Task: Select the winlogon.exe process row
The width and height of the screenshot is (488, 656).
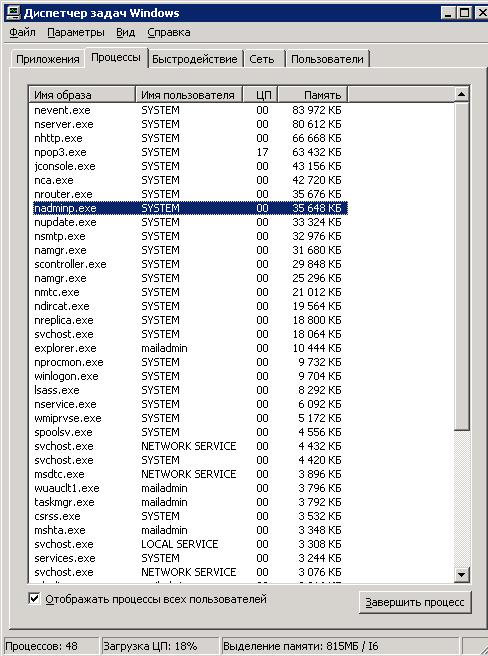Action: point(190,376)
